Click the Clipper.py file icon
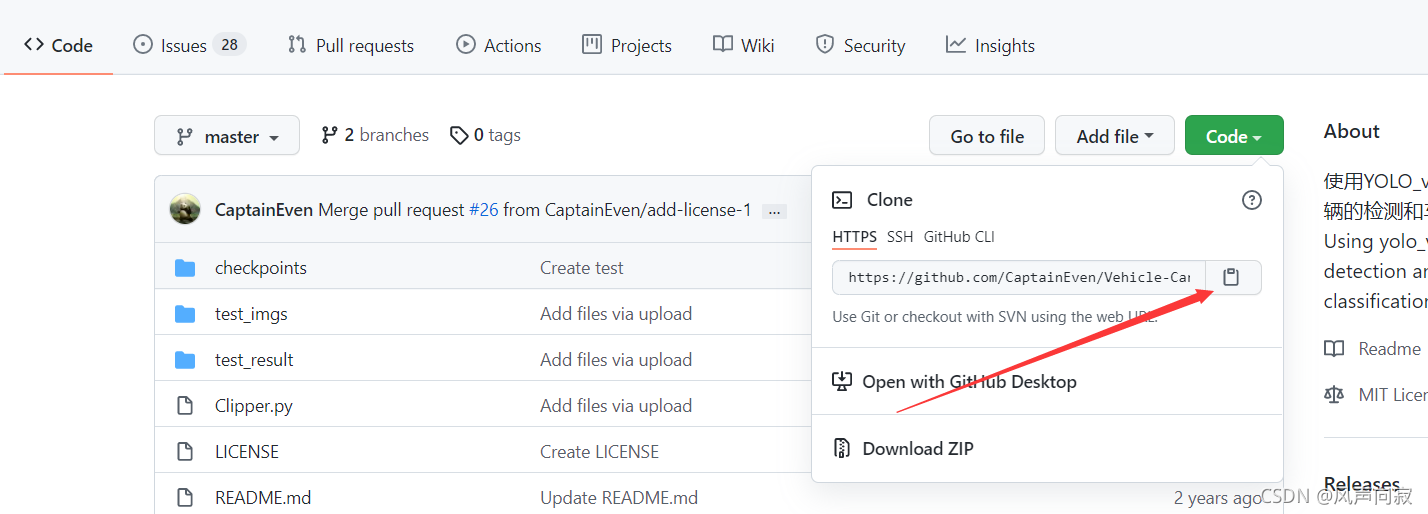Screen dimensions: 1428x514 [x=184, y=406]
